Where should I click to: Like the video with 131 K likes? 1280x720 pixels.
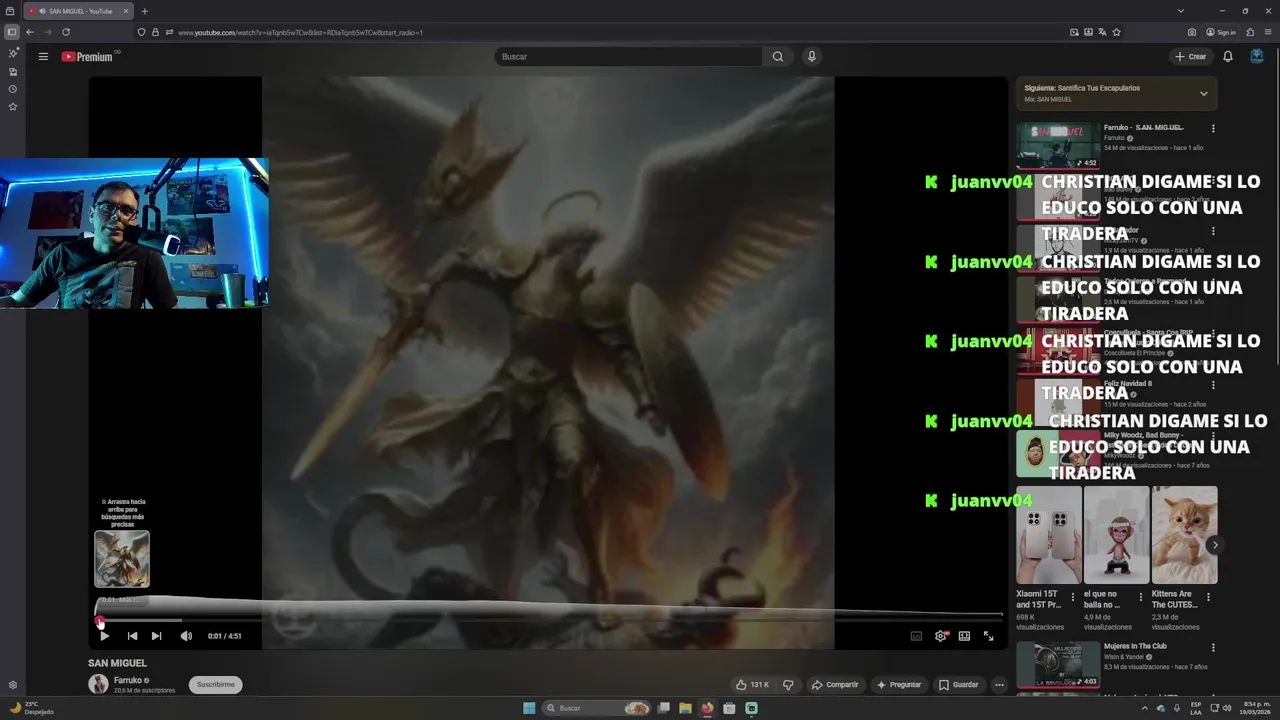pos(752,685)
